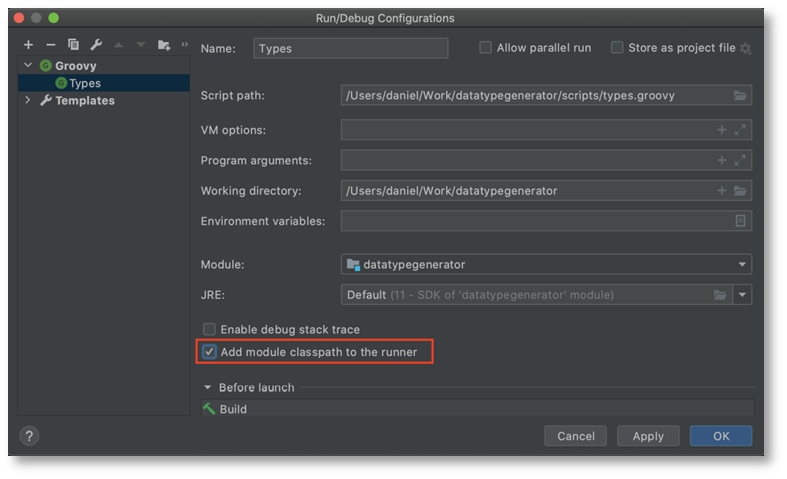Remove the selected configuration with minus icon
This screenshot has height=479, width=787.
click(x=51, y=45)
